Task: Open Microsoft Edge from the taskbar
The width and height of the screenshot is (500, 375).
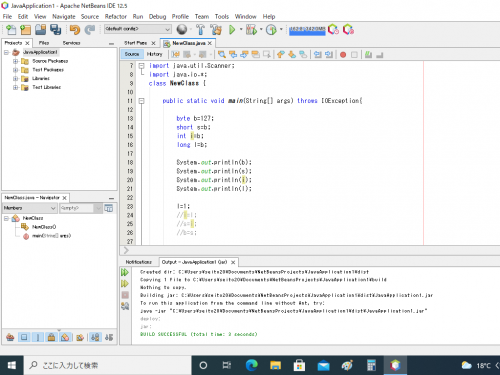Action: point(252,365)
